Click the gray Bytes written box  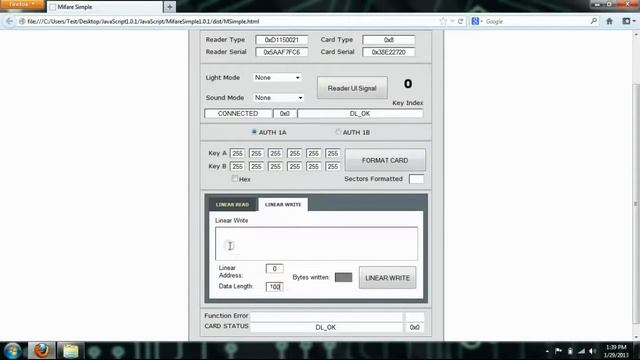coord(343,277)
